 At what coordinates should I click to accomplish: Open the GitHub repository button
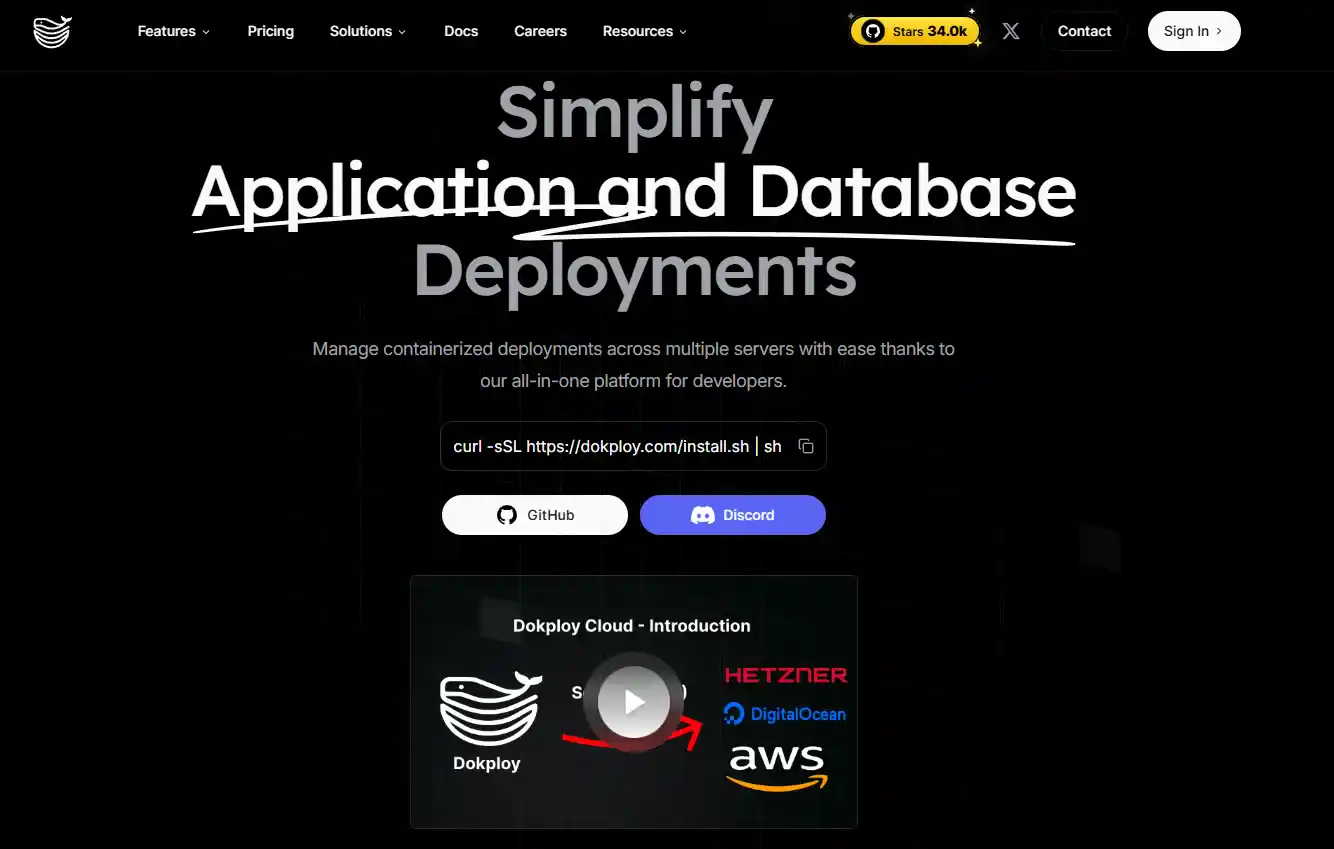[535, 515]
